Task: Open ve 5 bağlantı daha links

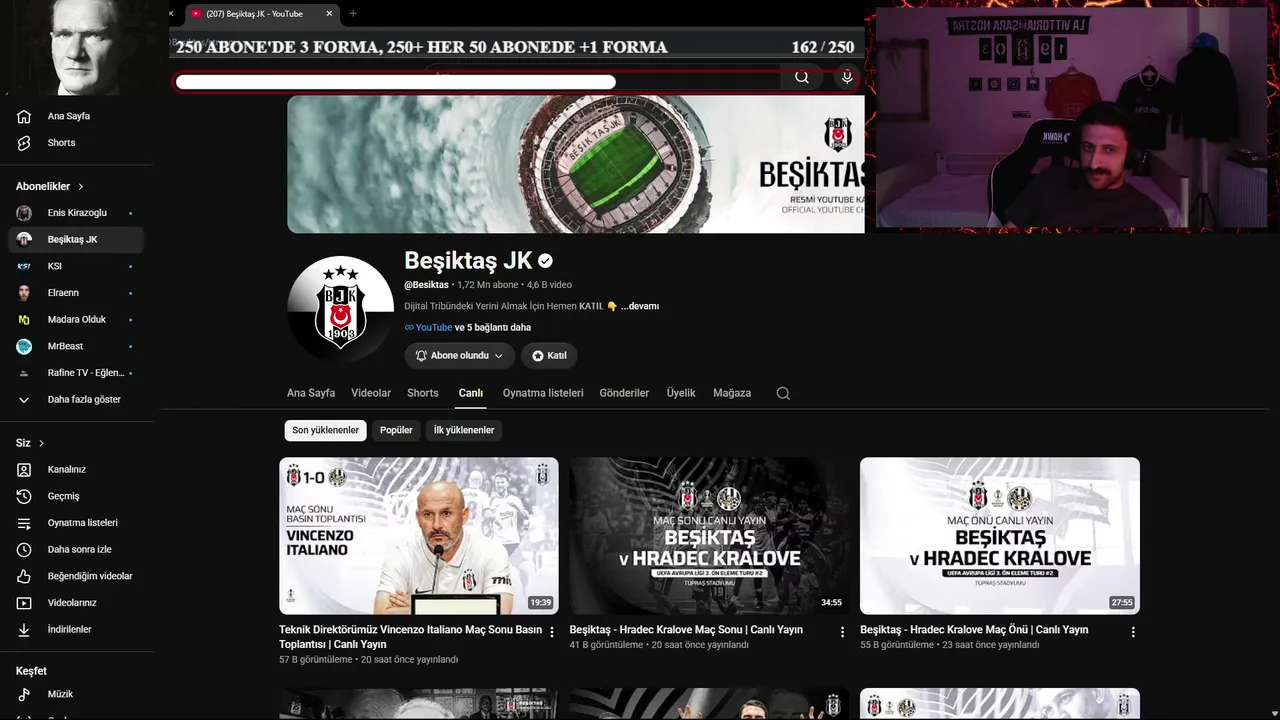Action: point(493,327)
